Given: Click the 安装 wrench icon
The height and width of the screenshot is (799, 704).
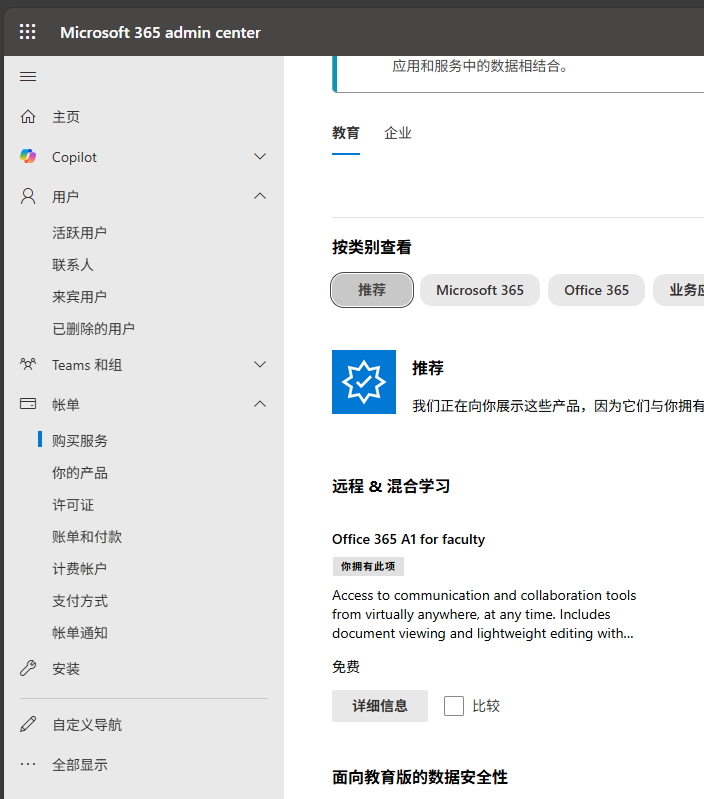Looking at the screenshot, I should pyautogui.click(x=28, y=668).
